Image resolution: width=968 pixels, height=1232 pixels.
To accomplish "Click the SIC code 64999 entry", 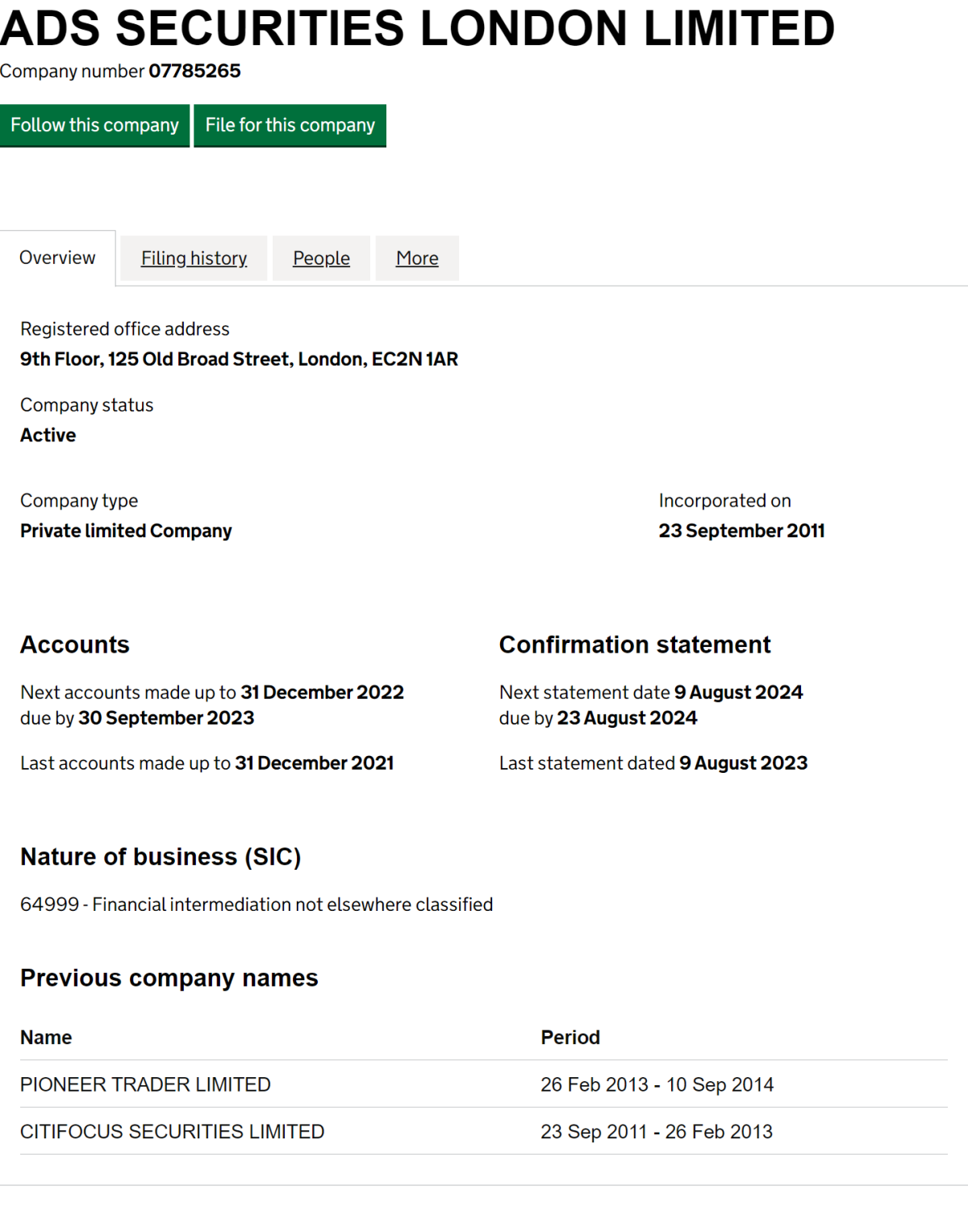I will (x=257, y=904).
